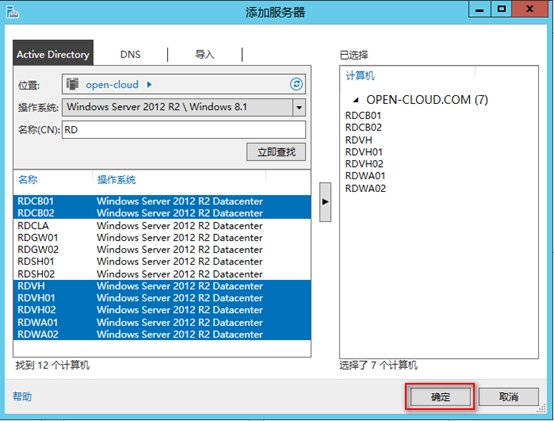Click the 立即查找 button
Viewport: 554px width, 421px height.
[x=276, y=152]
